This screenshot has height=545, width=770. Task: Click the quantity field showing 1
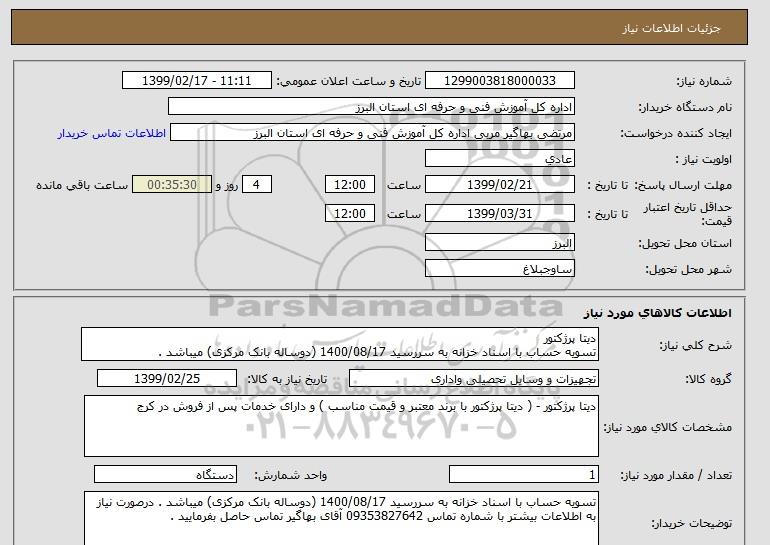point(524,474)
